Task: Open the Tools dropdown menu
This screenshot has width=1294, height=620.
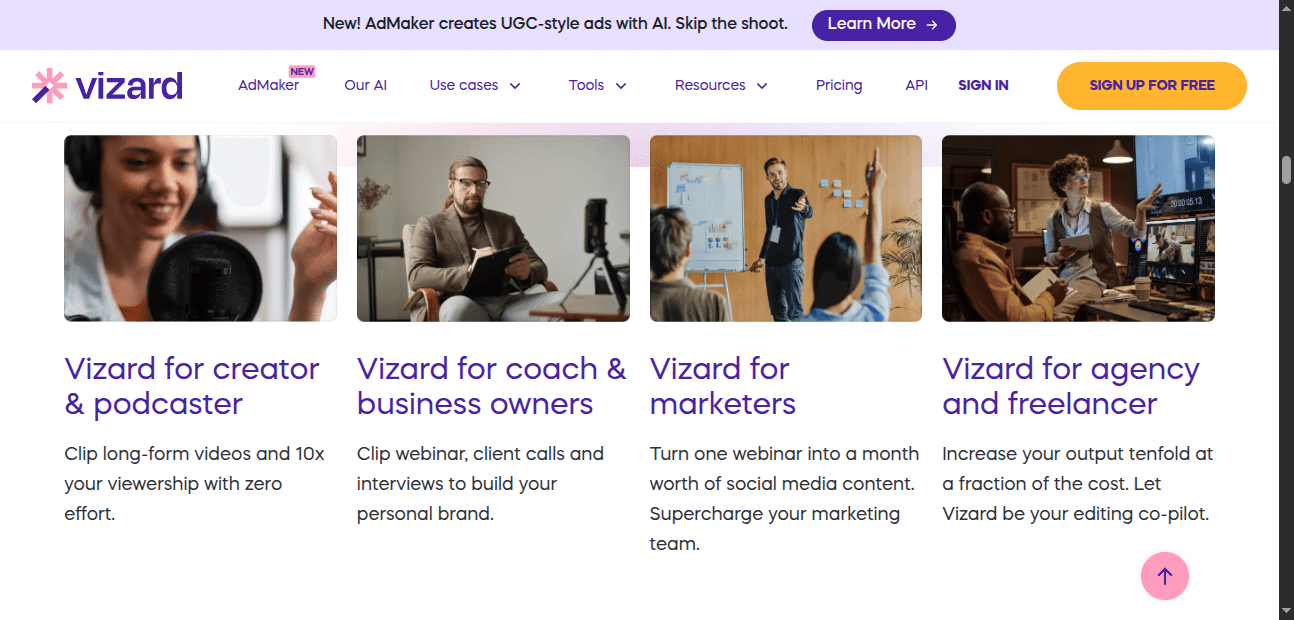Action: [597, 85]
